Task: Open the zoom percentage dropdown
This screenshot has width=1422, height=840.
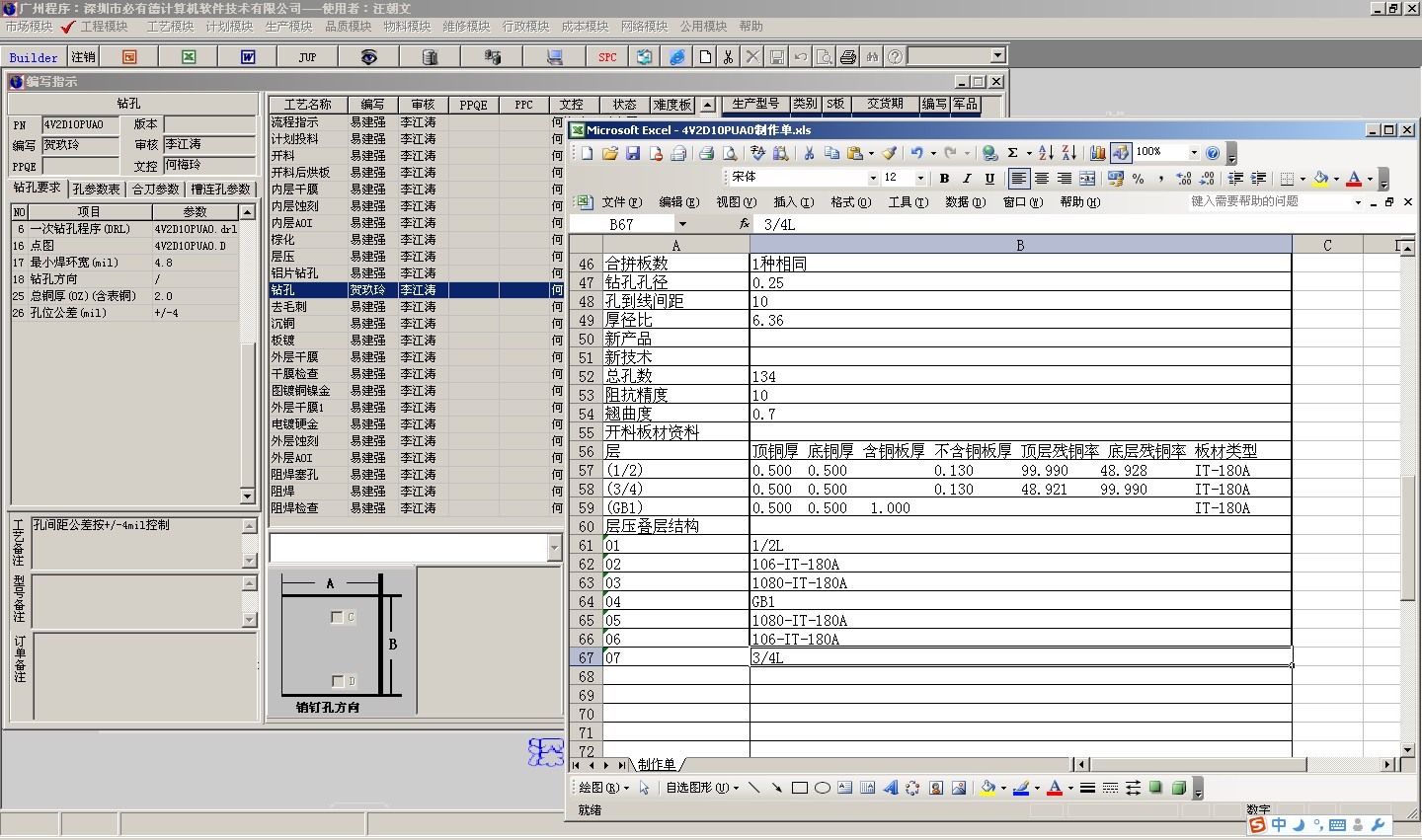Action: click(x=1193, y=152)
